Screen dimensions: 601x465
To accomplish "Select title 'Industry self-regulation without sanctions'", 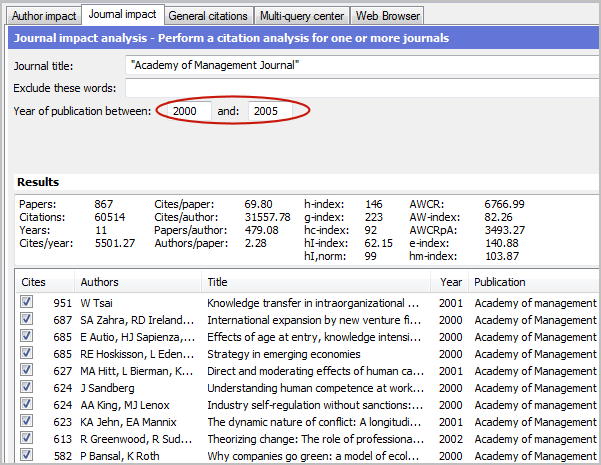I will [x=313, y=405].
